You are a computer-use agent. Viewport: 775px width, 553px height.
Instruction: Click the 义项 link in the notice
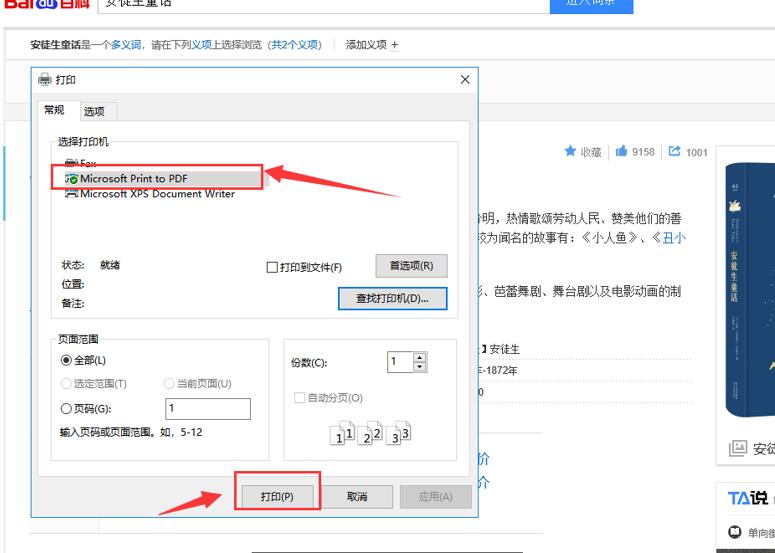tap(202, 45)
